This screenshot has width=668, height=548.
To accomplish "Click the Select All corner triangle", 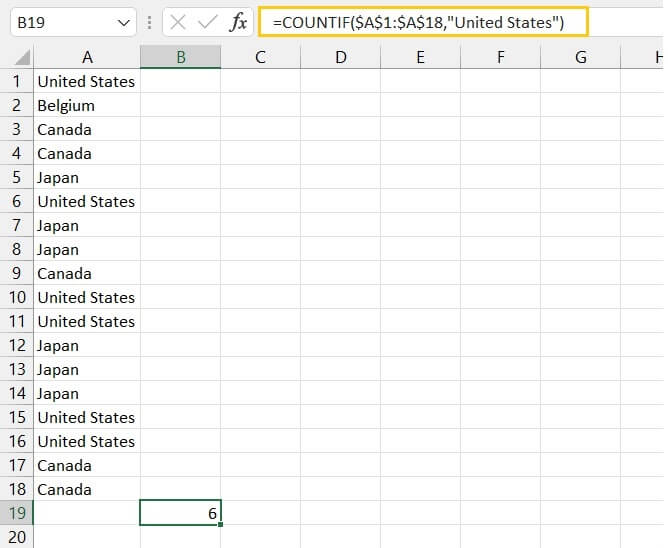I will point(17,58).
